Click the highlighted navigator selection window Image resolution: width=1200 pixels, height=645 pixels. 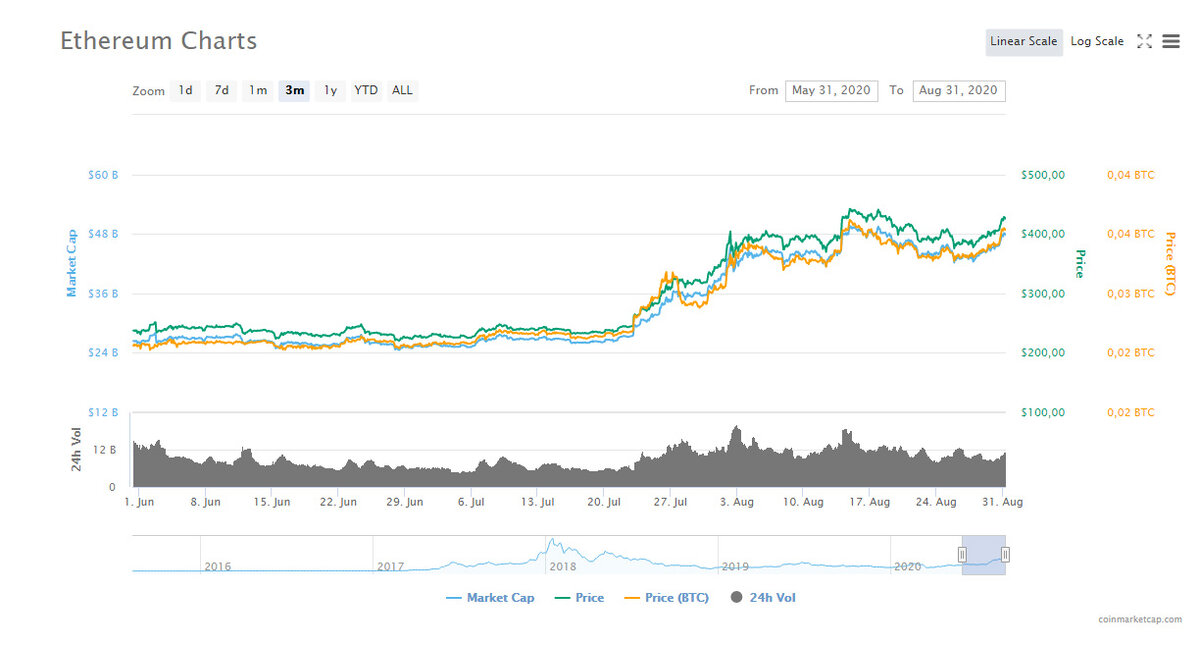(984, 555)
